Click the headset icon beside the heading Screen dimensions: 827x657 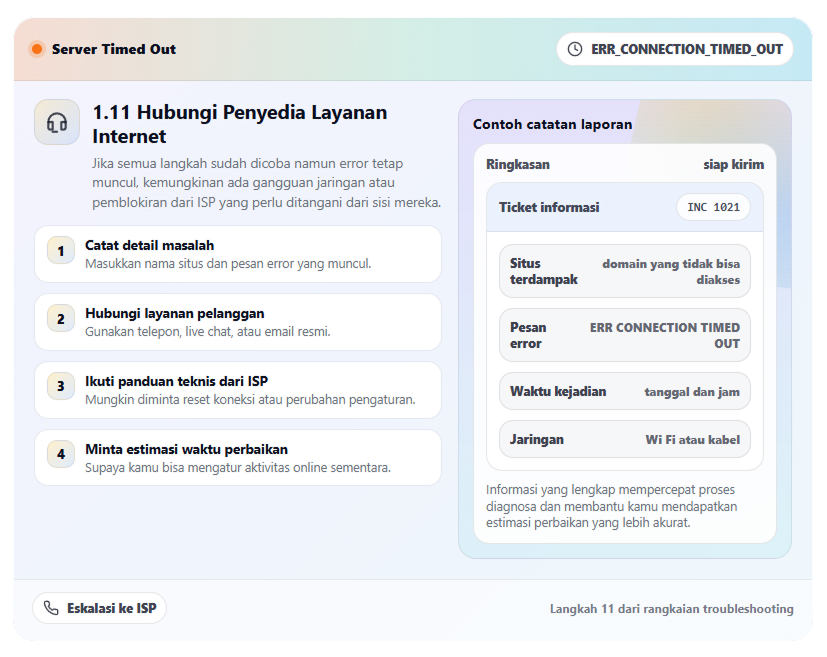pyautogui.click(x=57, y=122)
